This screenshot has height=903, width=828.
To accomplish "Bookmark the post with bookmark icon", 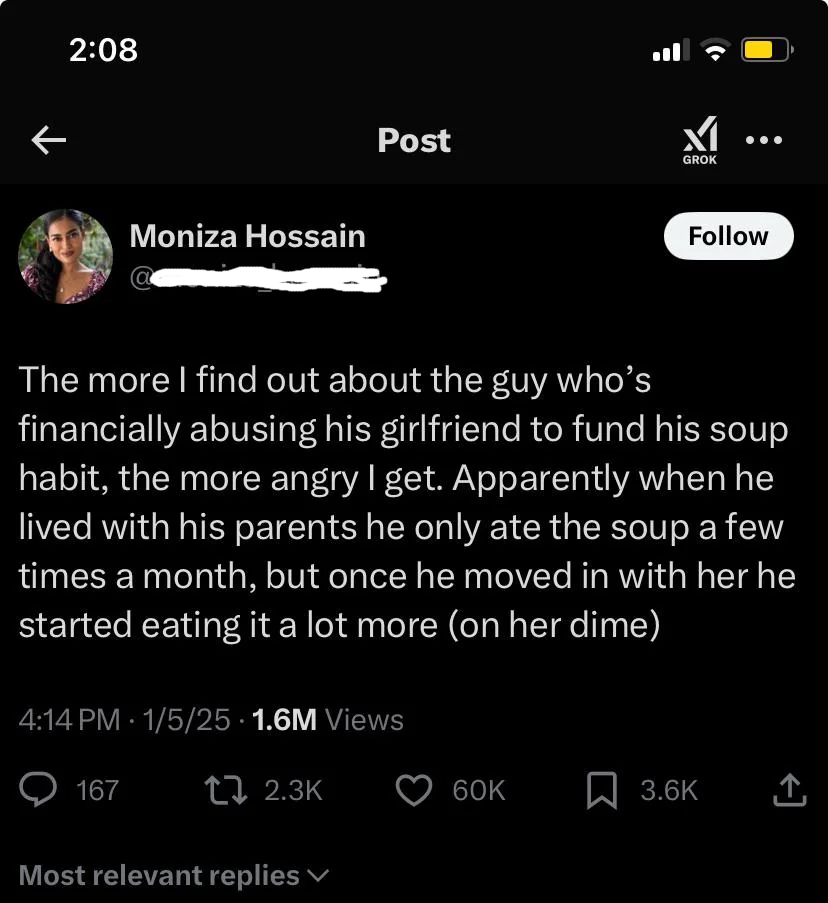I will [x=602, y=791].
